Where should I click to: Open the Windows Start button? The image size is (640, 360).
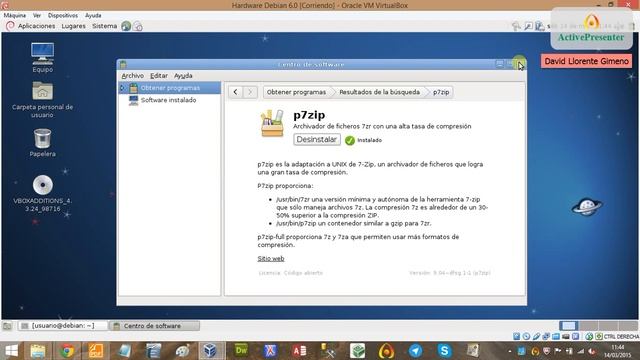(11, 351)
